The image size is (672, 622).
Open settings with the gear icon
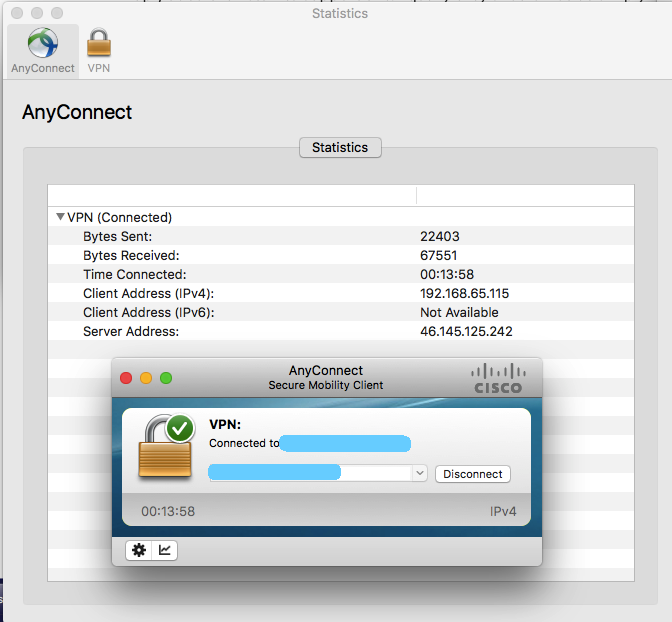point(138,550)
